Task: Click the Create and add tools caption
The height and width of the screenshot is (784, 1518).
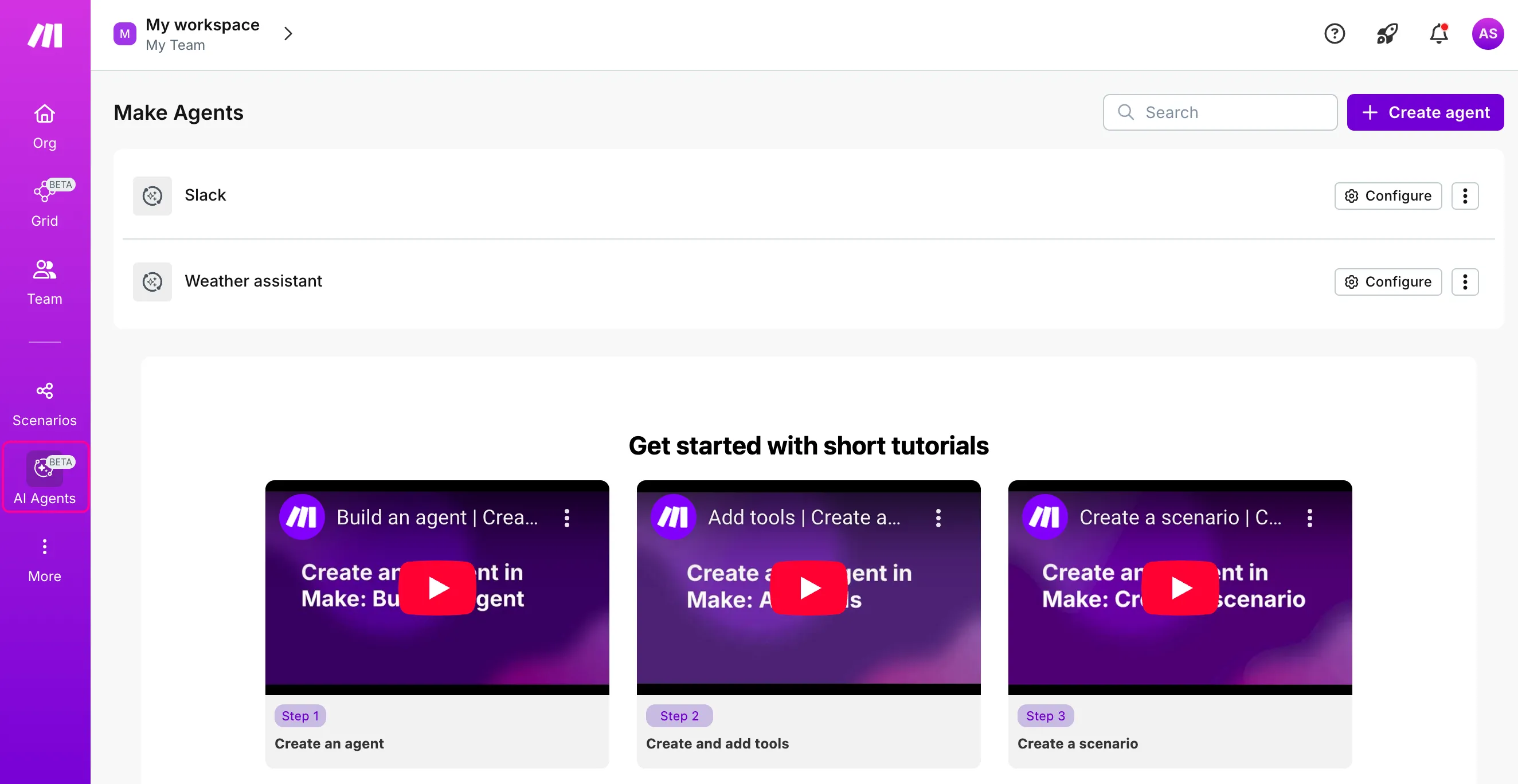Action: 717,743
